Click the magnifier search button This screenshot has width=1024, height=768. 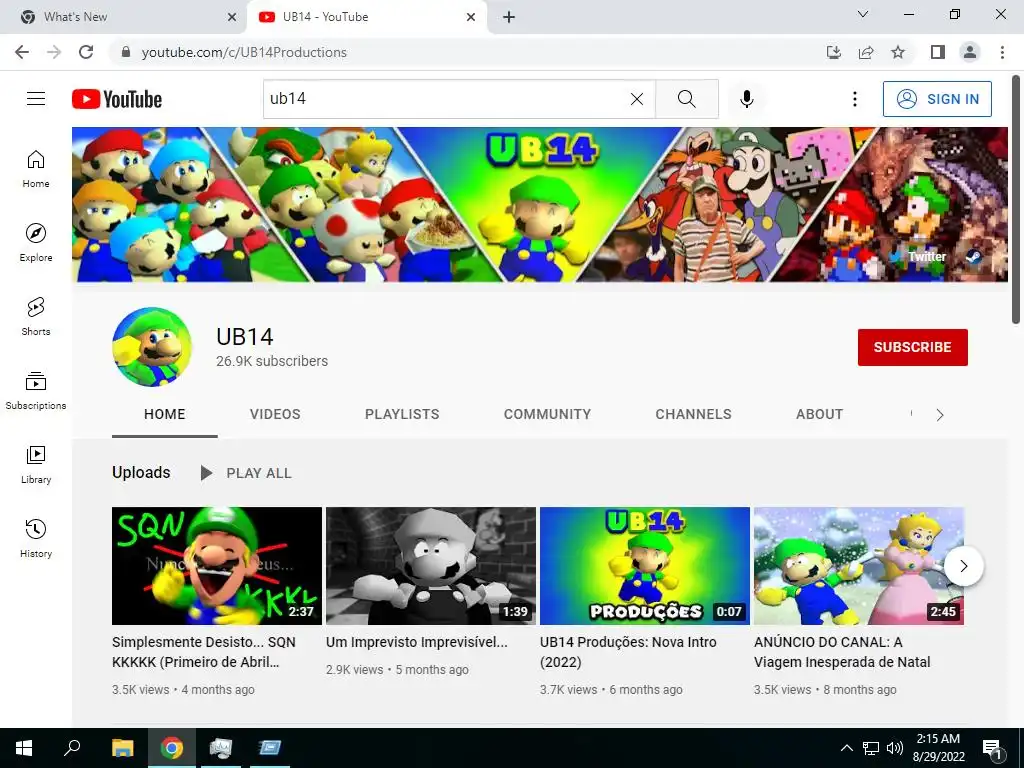pyautogui.click(x=686, y=99)
